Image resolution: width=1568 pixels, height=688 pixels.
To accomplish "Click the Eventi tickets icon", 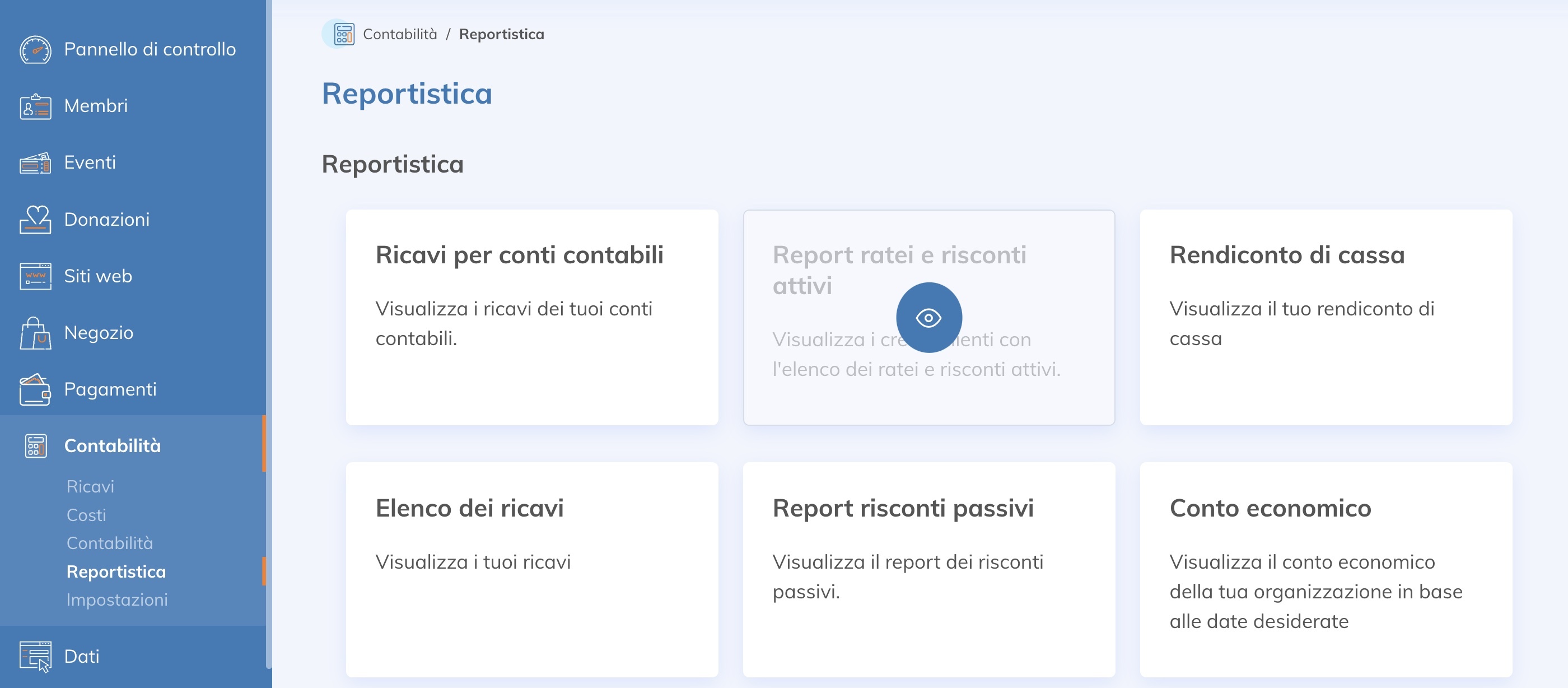I will 35,163.
